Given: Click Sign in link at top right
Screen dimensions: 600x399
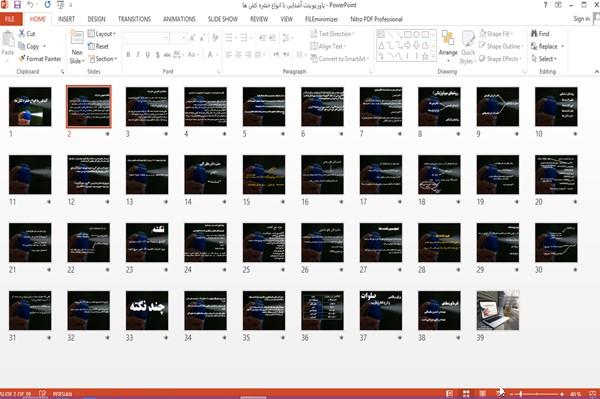Looking at the screenshot, I should click(x=581, y=19).
